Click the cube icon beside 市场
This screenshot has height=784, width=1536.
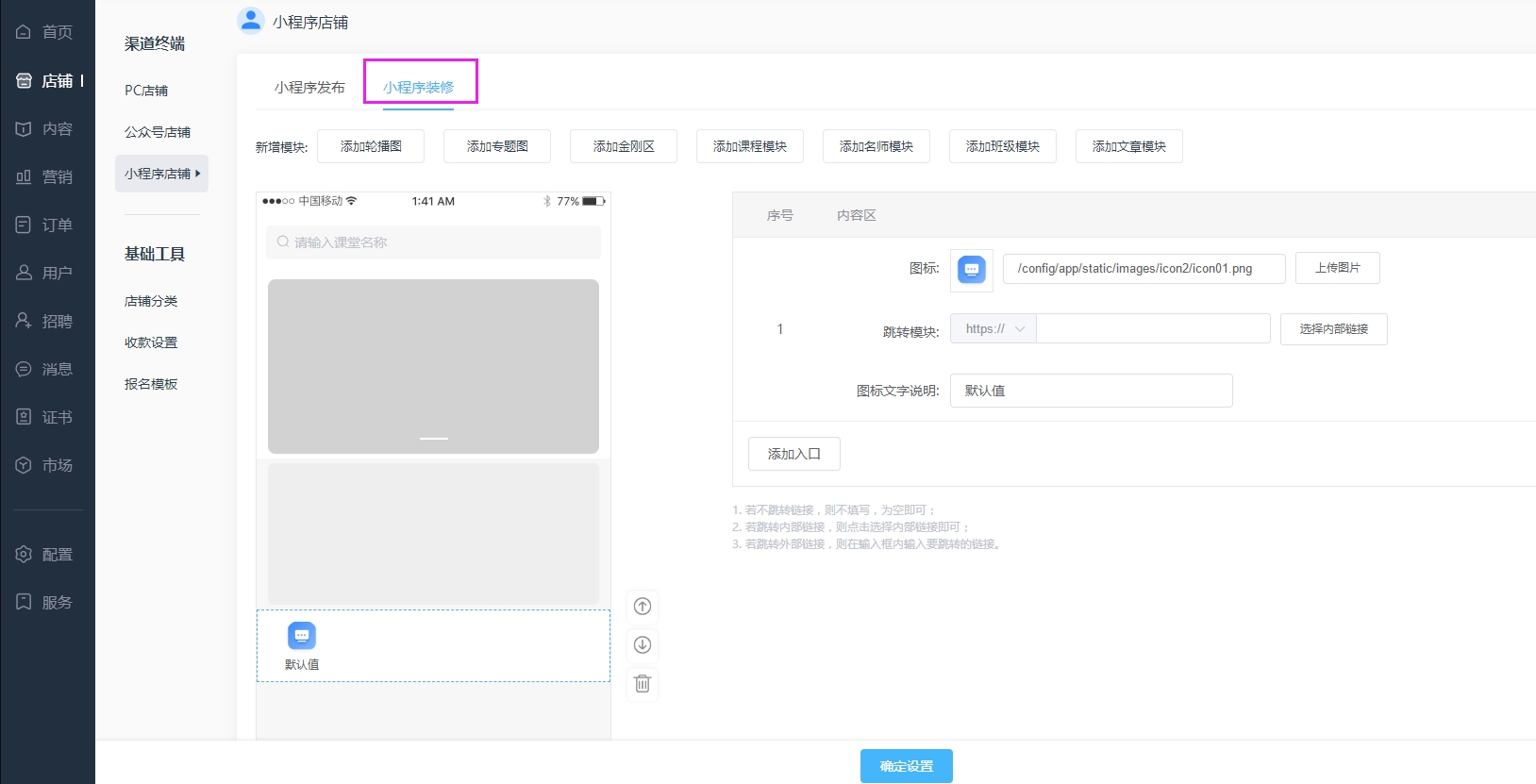point(24,465)
